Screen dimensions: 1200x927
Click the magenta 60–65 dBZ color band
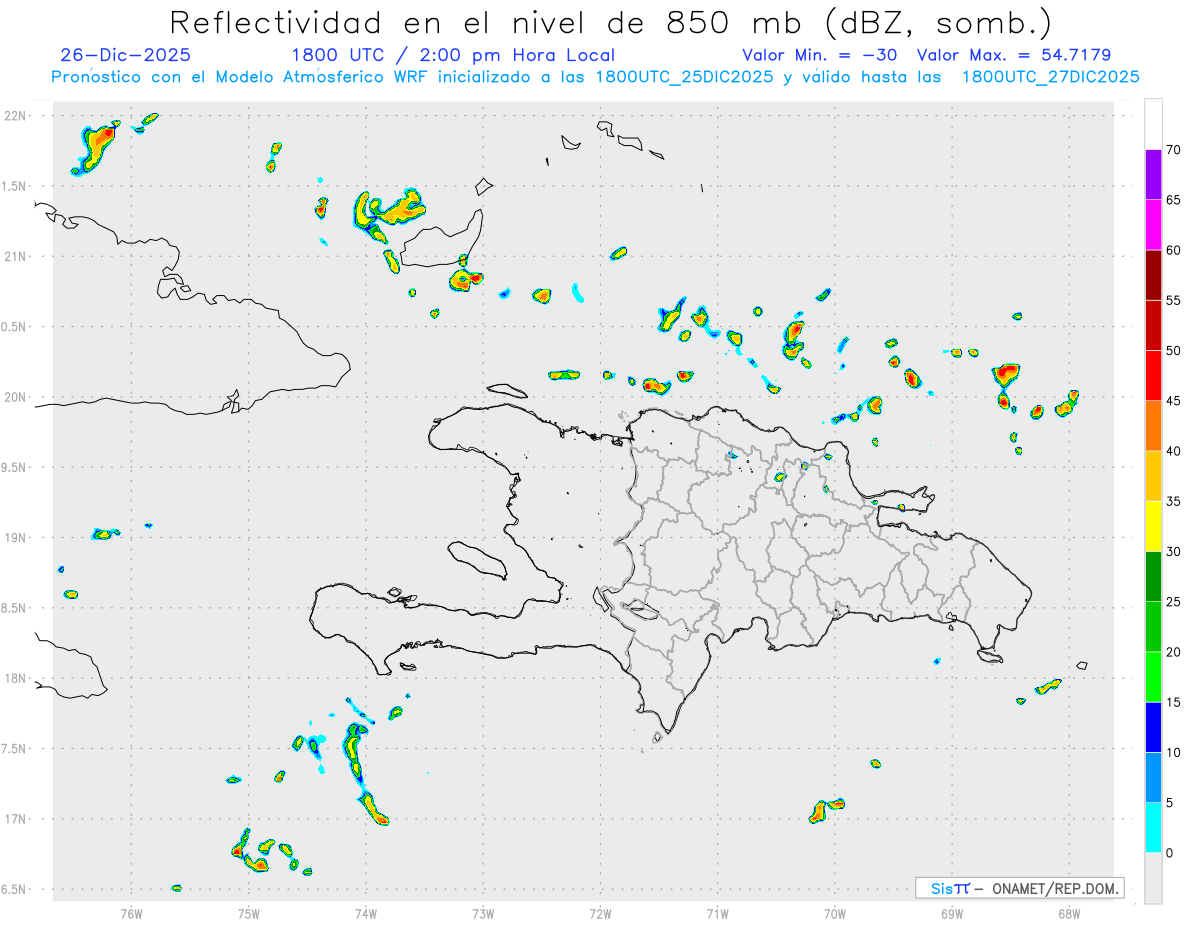coord(1153,225)
